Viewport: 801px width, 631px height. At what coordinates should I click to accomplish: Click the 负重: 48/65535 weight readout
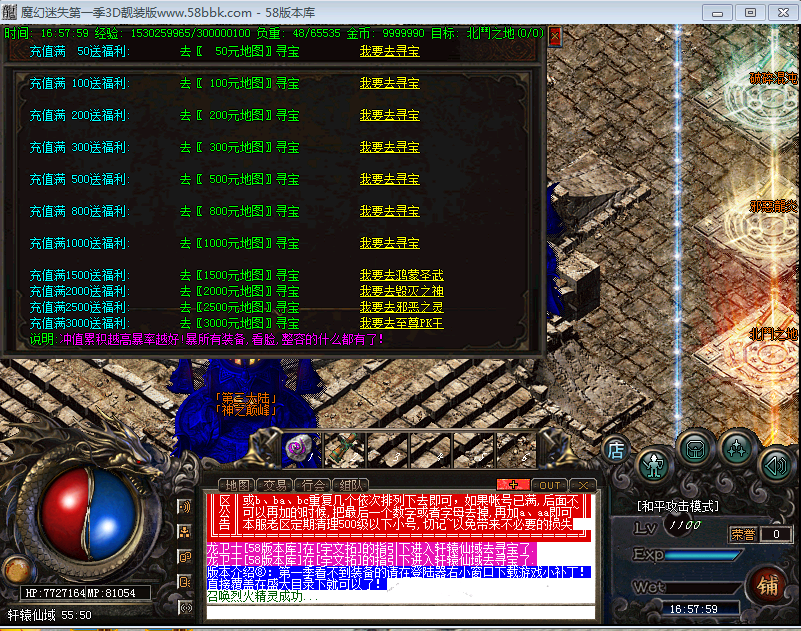298,33
